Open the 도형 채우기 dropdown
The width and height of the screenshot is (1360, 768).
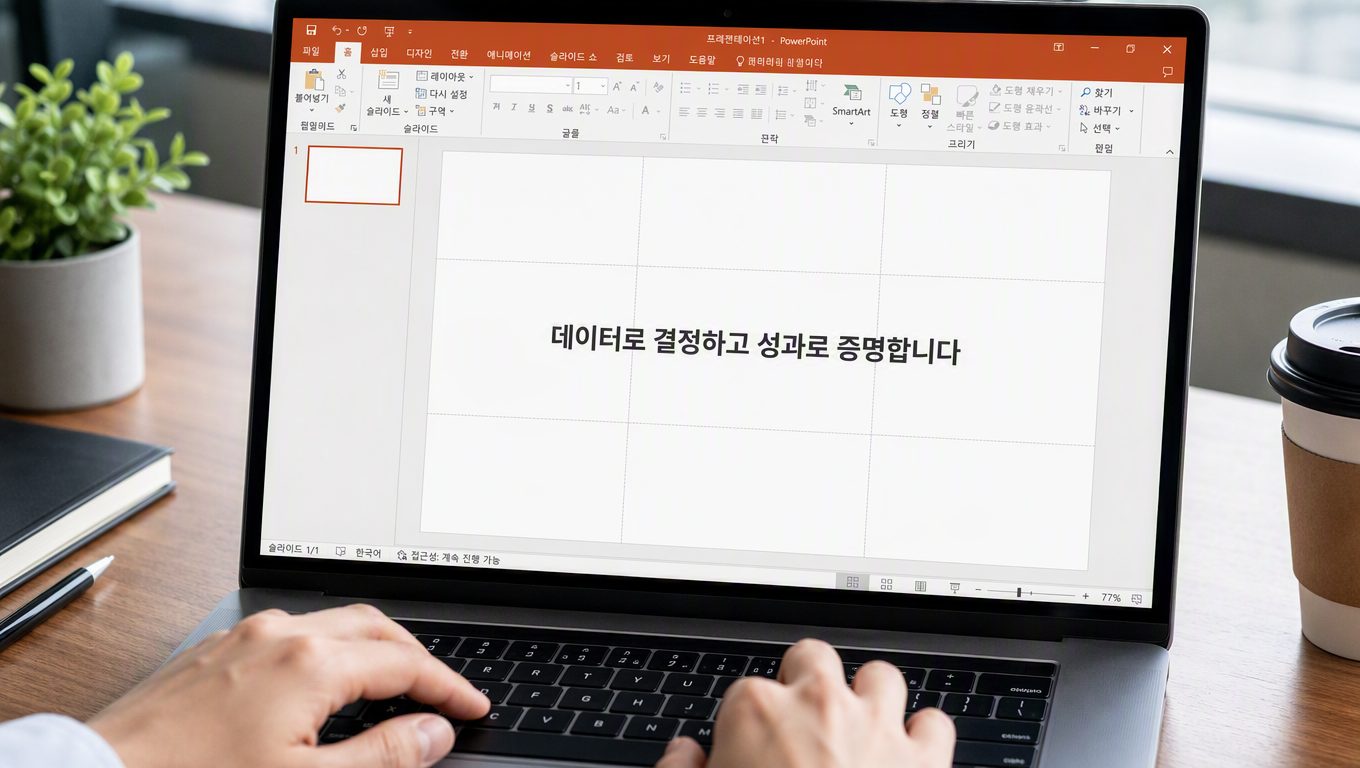(1027, 91)
